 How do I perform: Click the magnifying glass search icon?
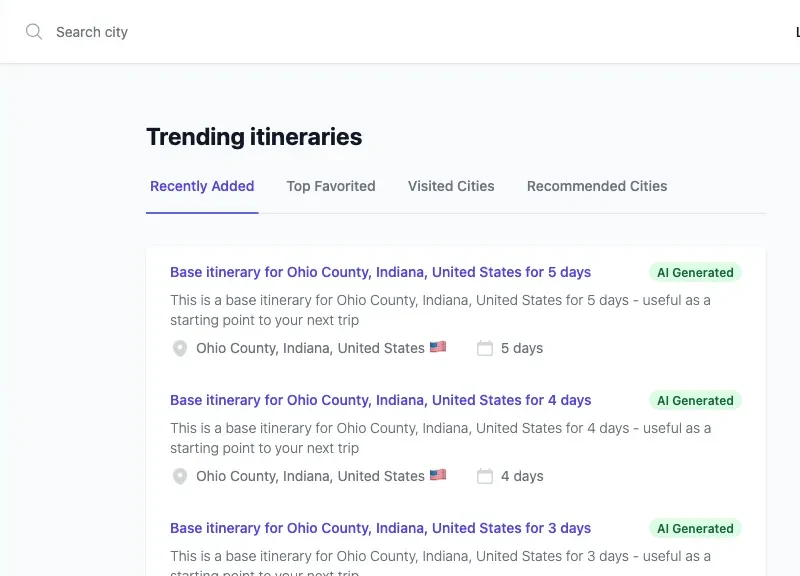click(x=34, y=32)
